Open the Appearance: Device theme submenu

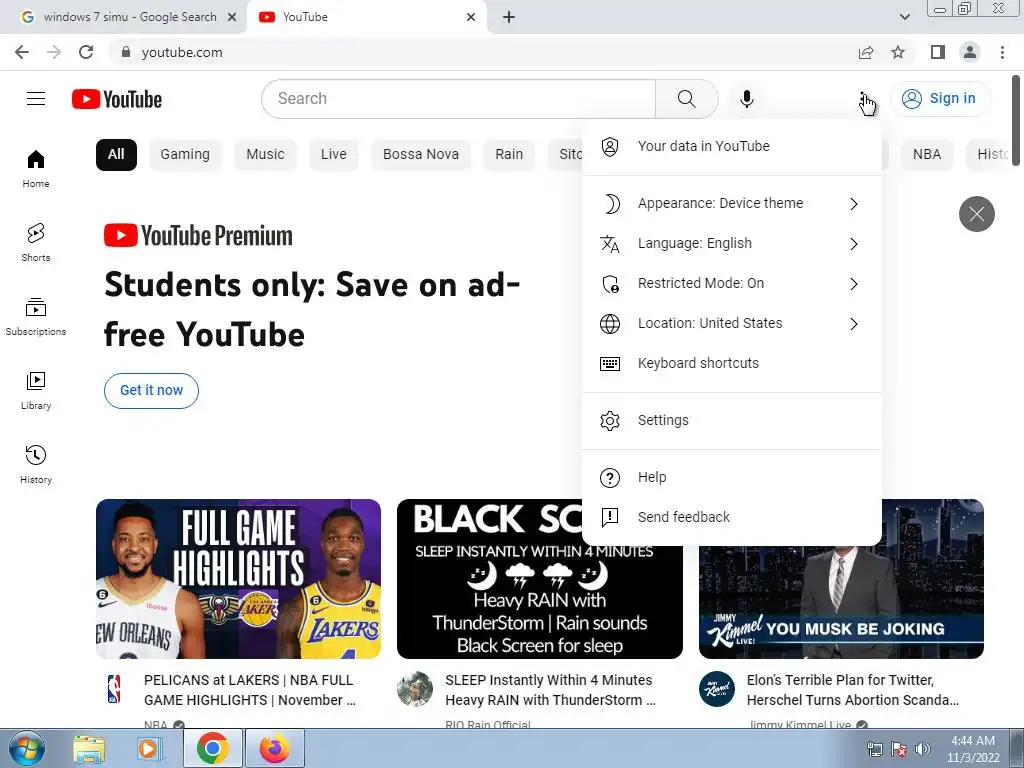(x=731, y=203)
